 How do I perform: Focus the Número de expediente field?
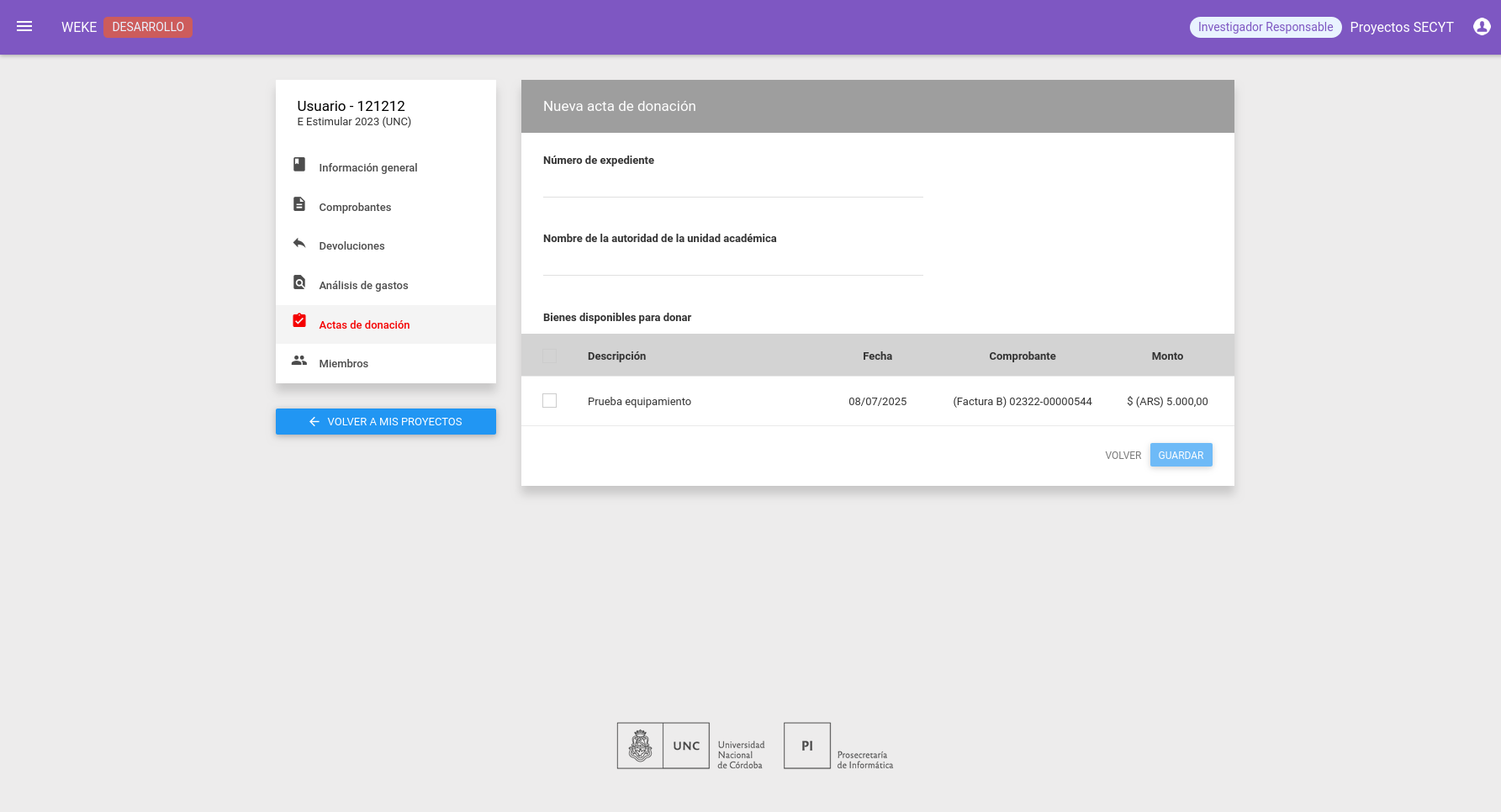[733, 184]
